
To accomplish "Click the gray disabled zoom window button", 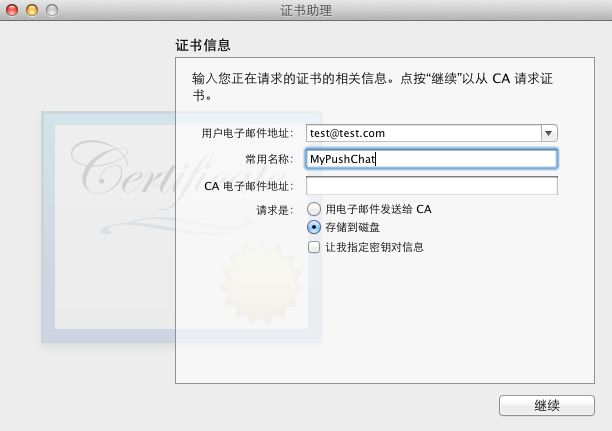I will click(52, 10).
